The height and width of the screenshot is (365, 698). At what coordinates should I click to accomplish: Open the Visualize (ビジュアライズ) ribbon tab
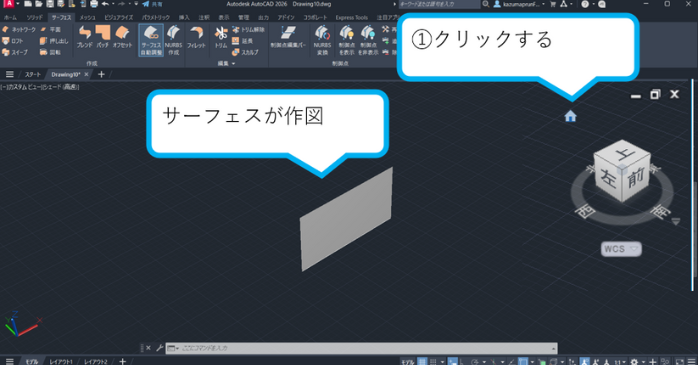118,17
